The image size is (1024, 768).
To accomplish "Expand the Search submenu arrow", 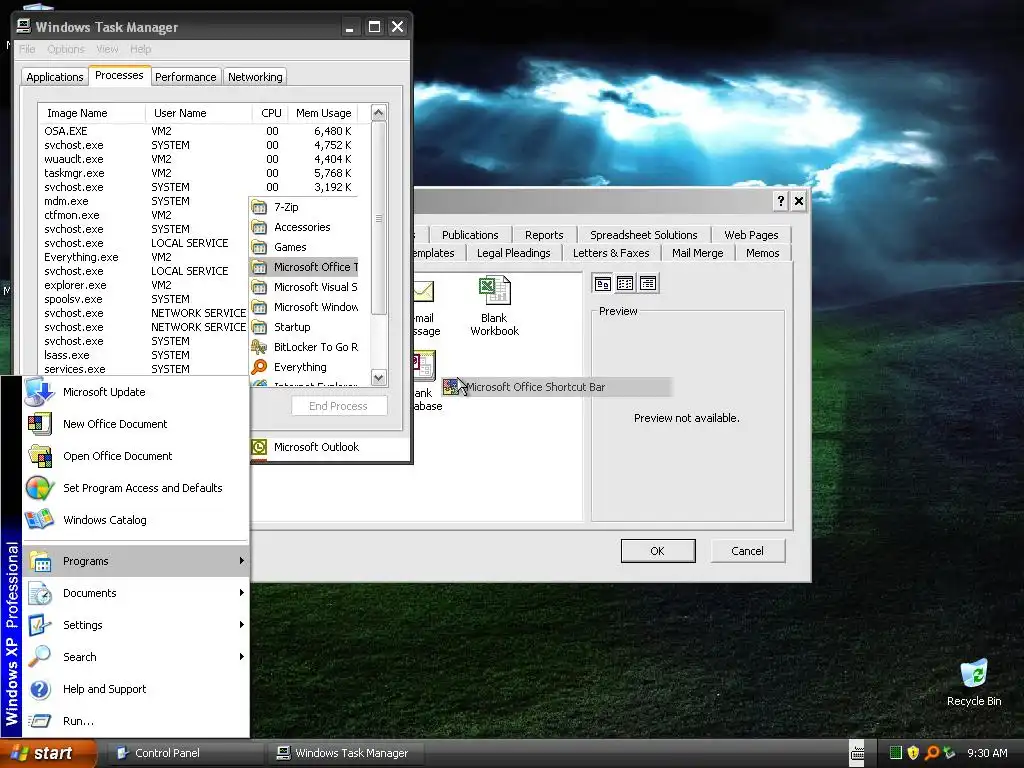I will tap(242, 657).
